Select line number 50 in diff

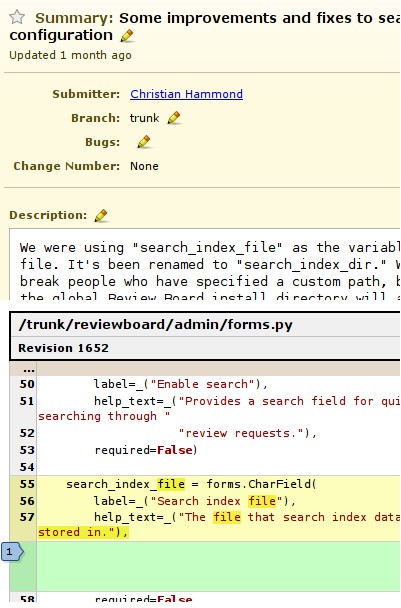coord(27,384)
